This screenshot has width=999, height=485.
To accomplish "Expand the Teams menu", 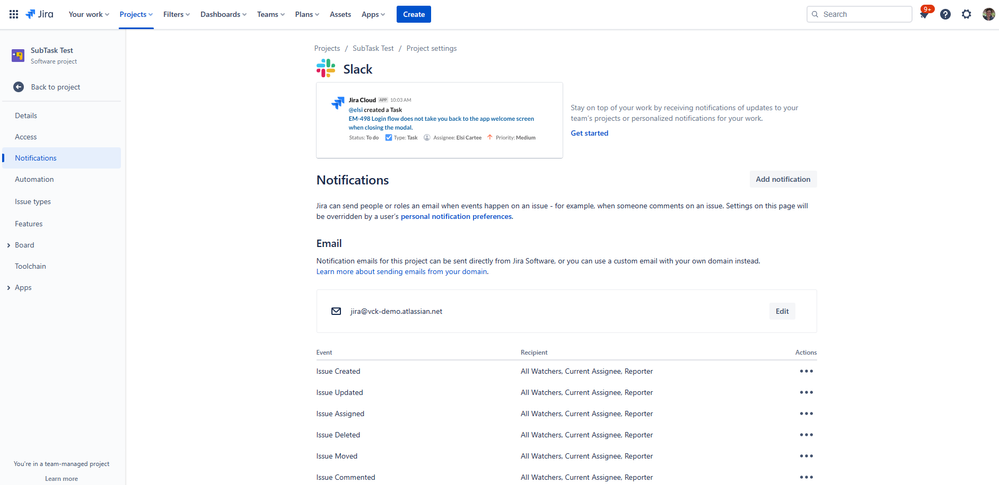I will 271,14.
